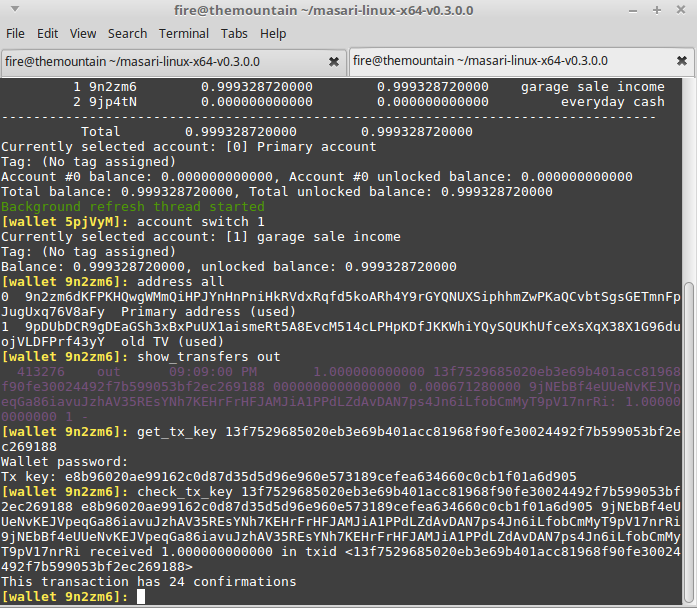Click 'Wallet password:' line
Viewport: 697px width, 608px height.
[x=64, y=462]
